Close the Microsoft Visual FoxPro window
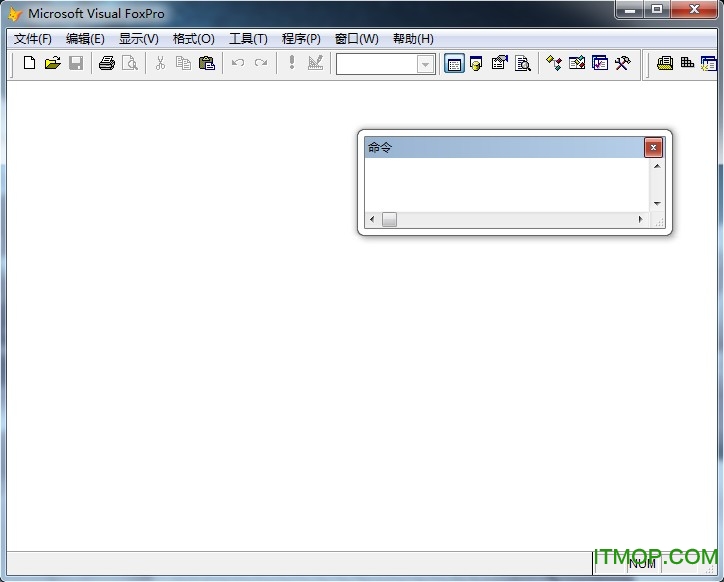 click(694, 9)
